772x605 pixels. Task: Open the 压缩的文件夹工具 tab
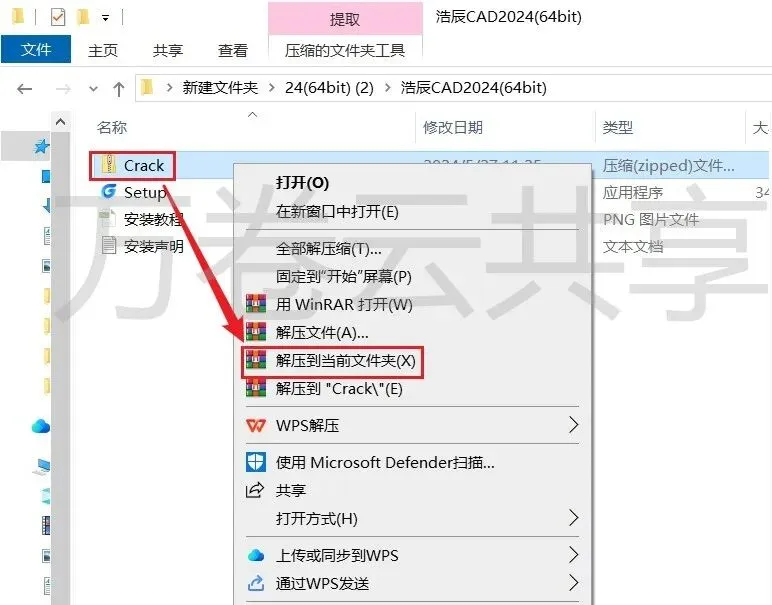click(x=345, y=50)
